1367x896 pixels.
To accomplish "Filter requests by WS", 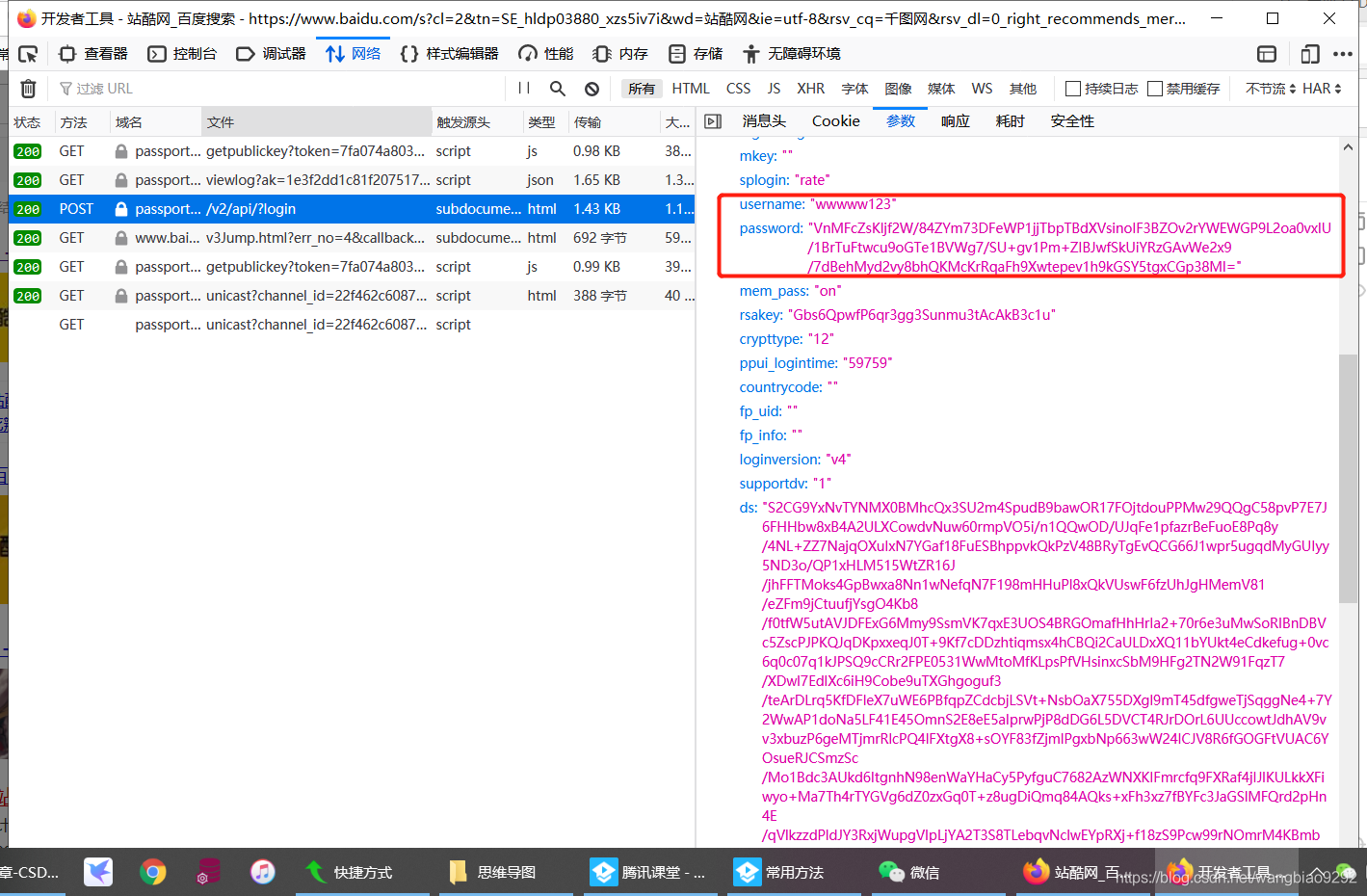I will (982, 89).
